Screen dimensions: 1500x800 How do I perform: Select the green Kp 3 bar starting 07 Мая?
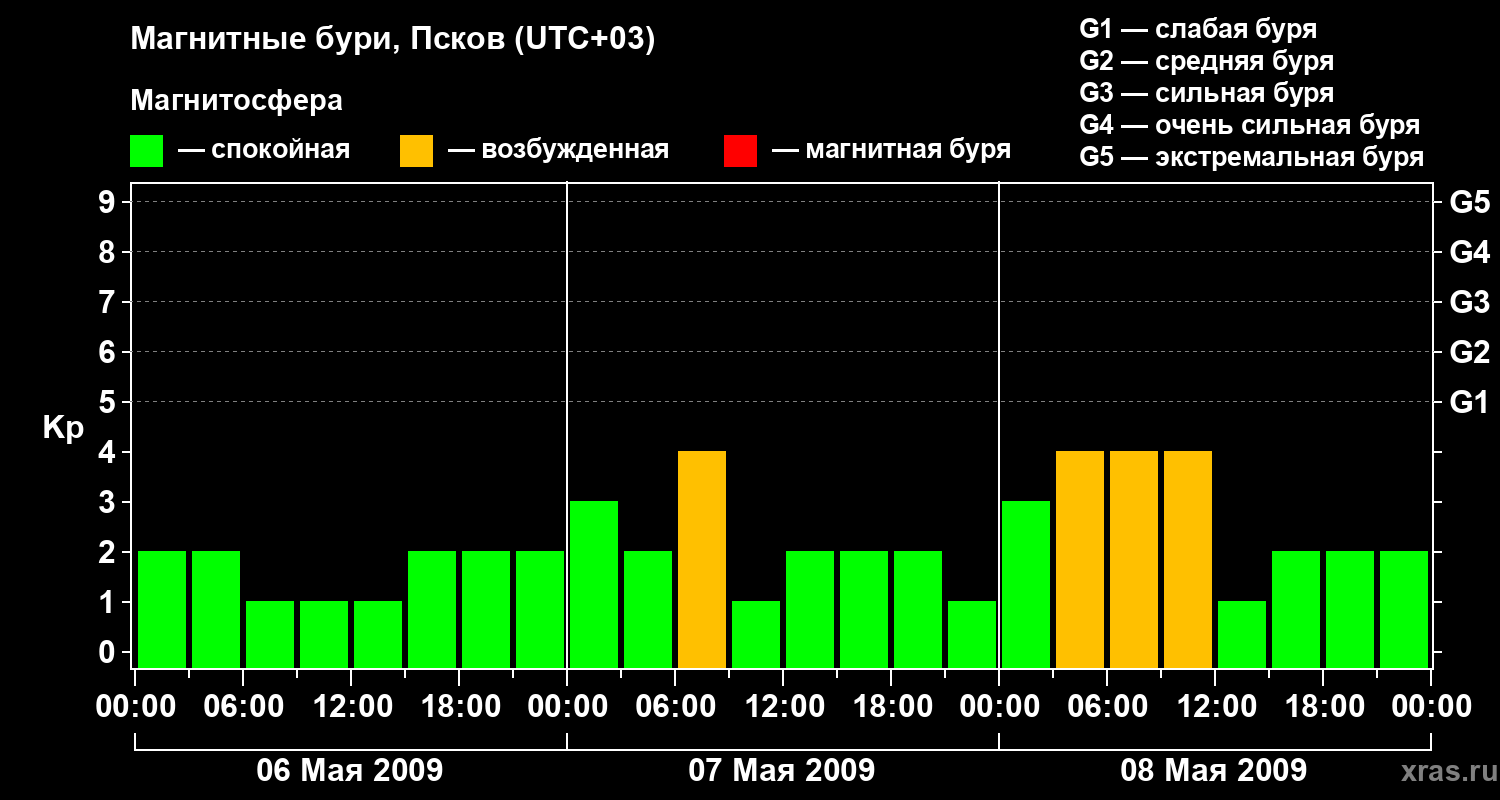point(594,584)
